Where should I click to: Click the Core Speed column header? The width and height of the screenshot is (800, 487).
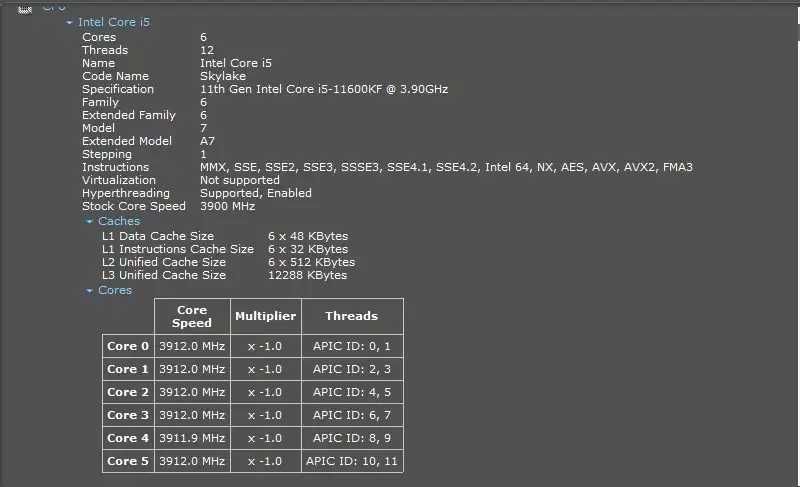[192, 317]
